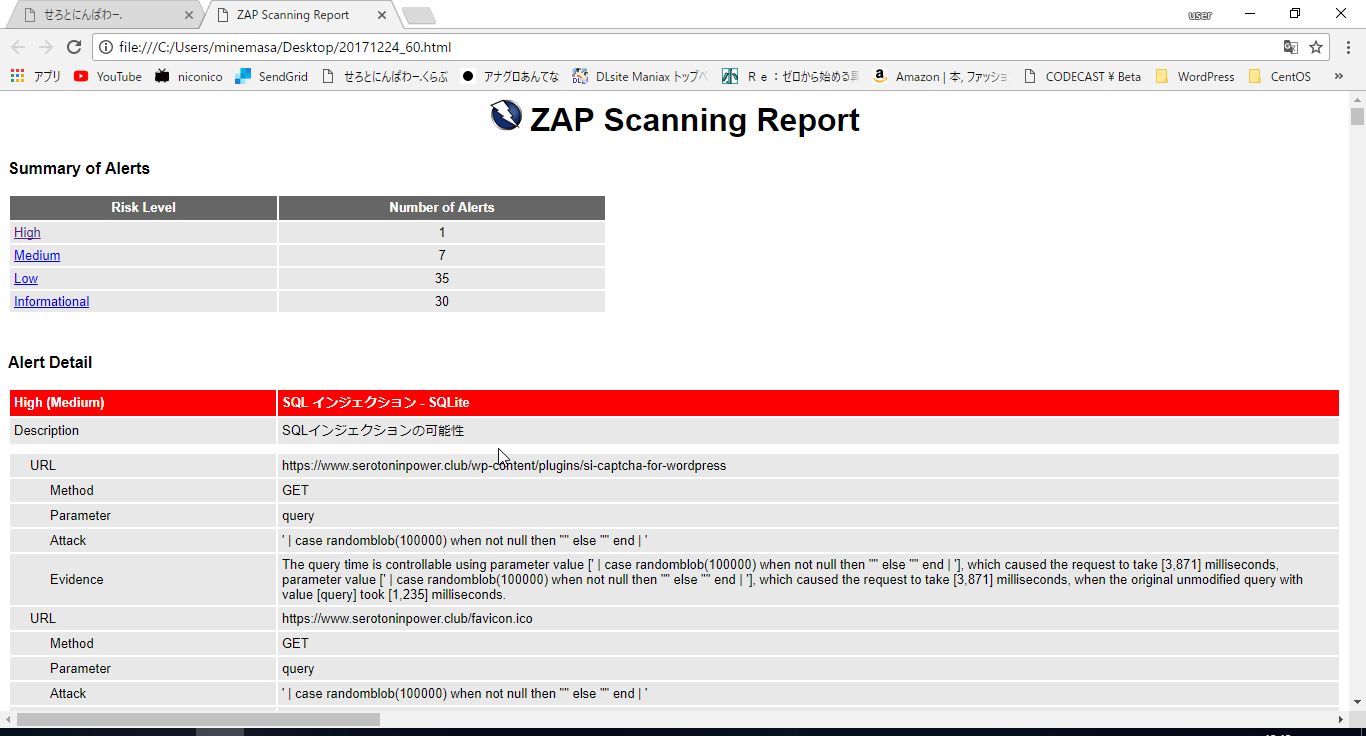Jump to Informational alerts

point(51,301)
